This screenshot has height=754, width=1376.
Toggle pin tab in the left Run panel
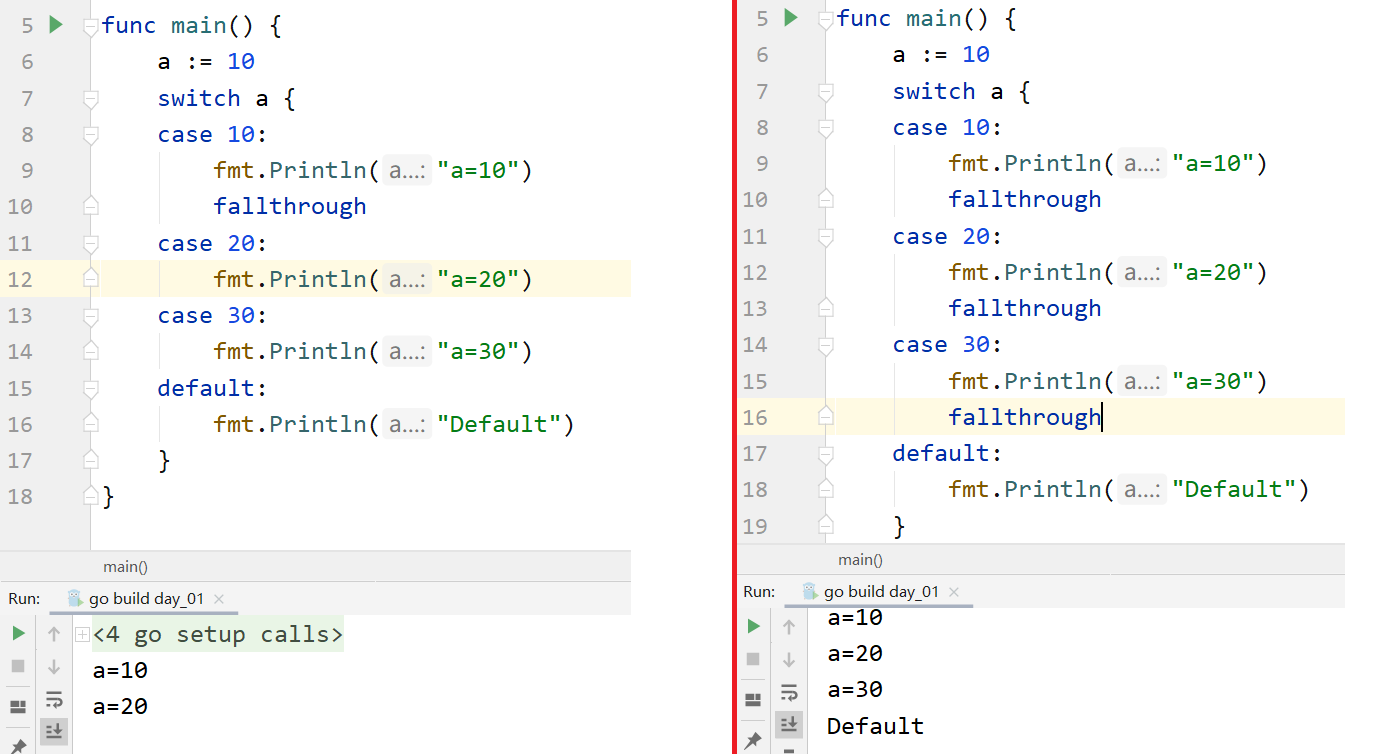18,745
